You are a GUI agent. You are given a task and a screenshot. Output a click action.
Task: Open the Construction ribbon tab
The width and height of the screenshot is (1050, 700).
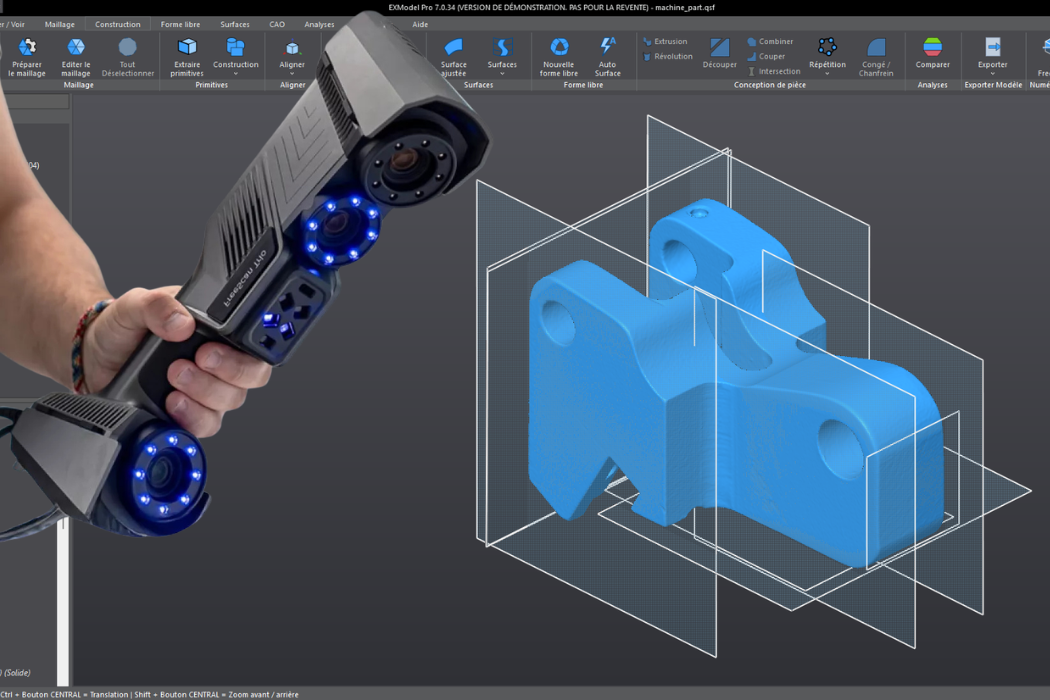click(118, 24)
